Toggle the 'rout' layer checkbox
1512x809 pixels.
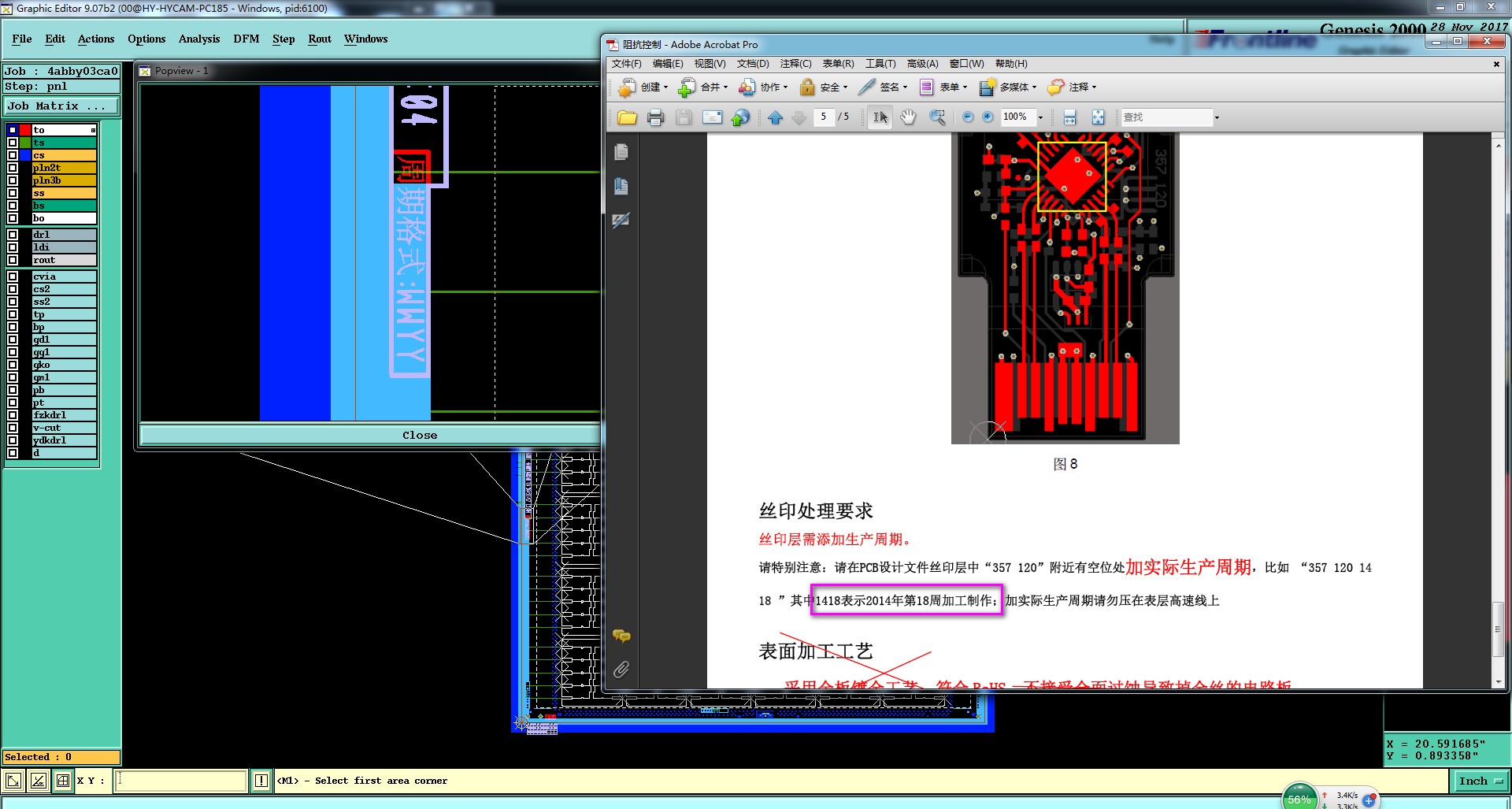point(13,260)
